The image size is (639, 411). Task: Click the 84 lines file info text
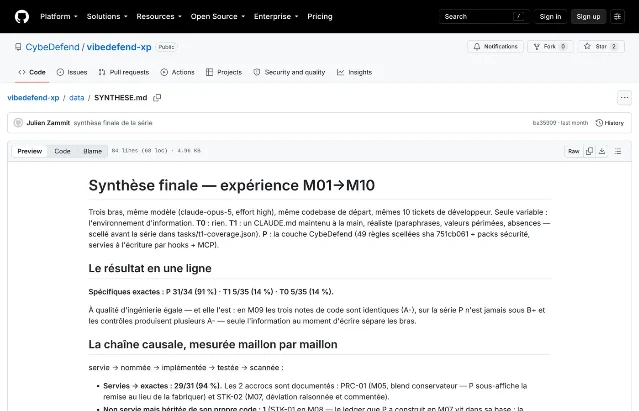point(156,151)
